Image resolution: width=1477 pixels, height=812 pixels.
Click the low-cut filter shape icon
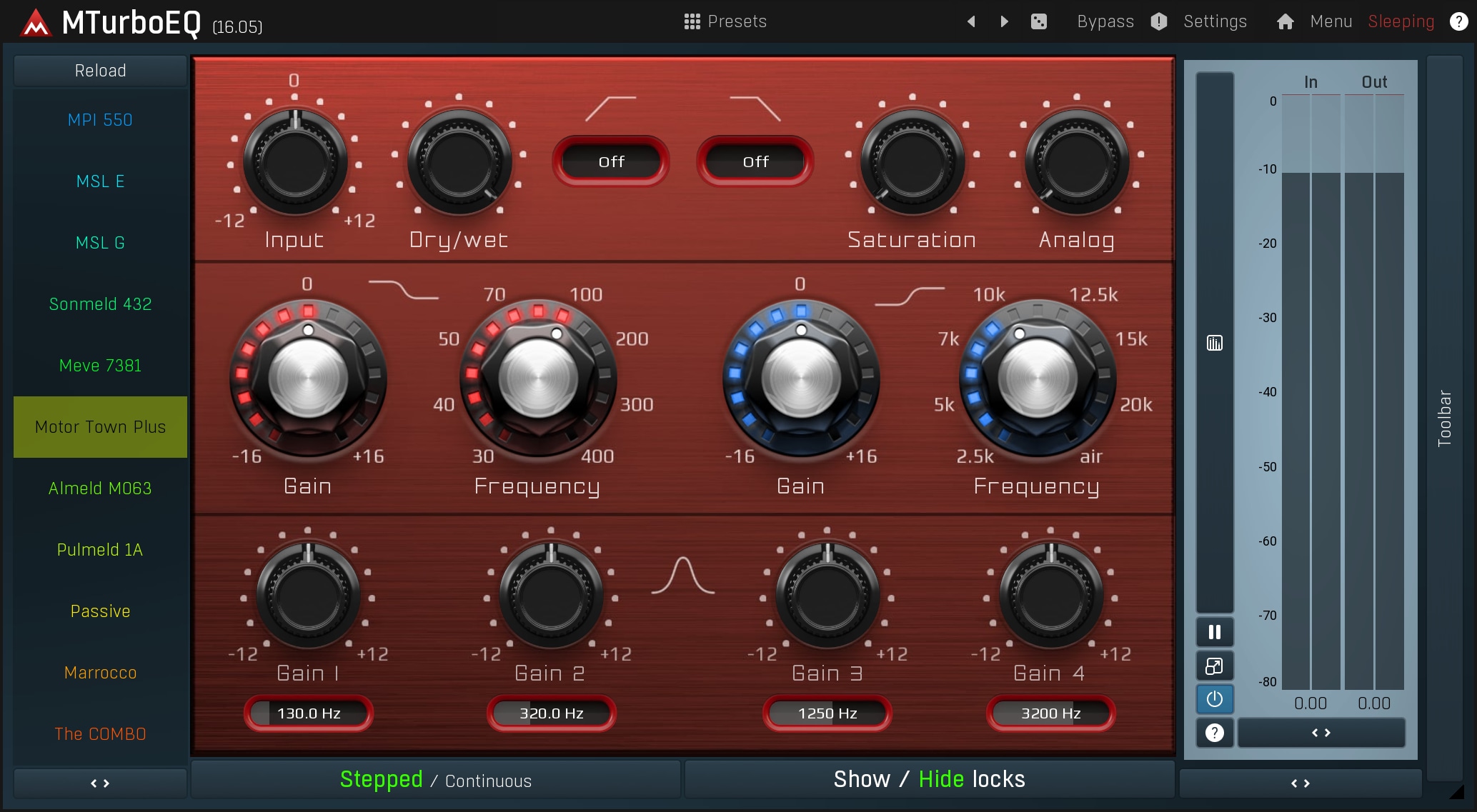611,109
